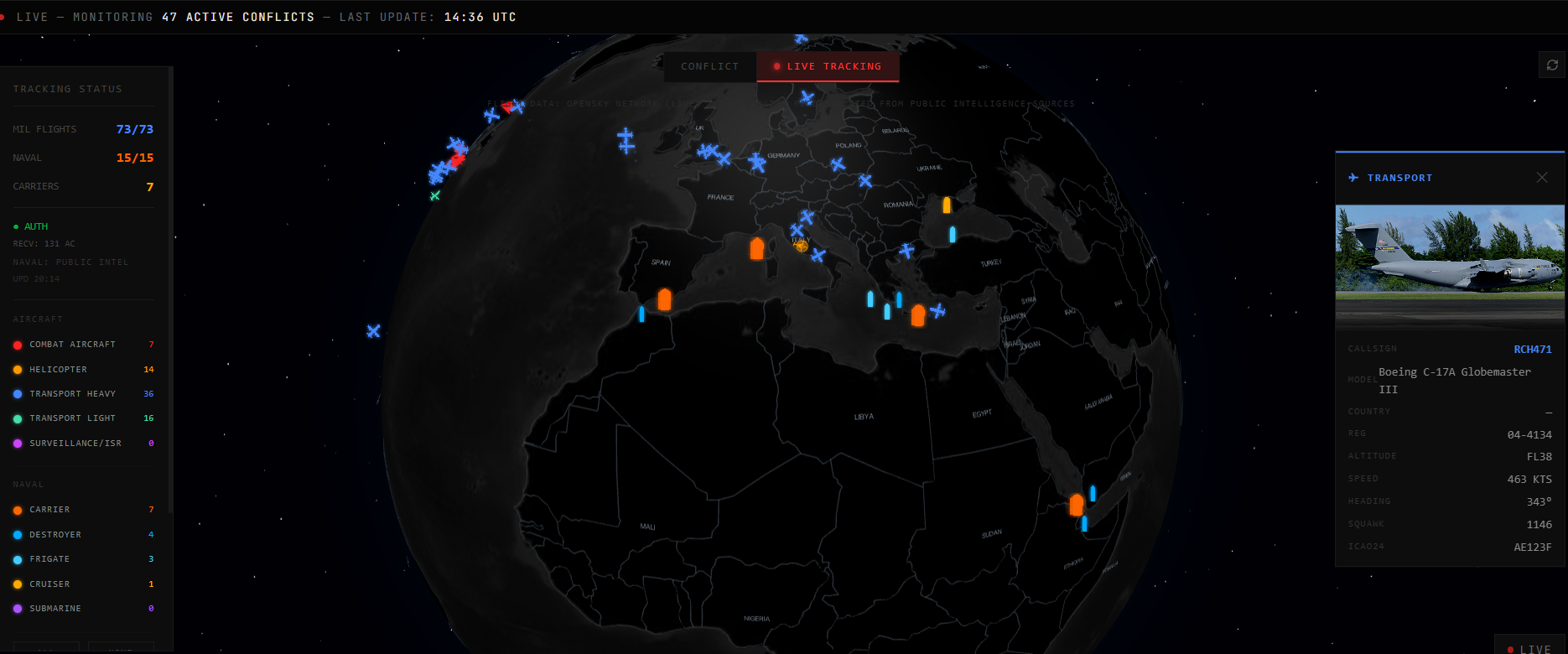This screenshot has width=1568, height=654.
Task: Select the light-blue frigate marker in Black Sea
Action: point(953,234)
